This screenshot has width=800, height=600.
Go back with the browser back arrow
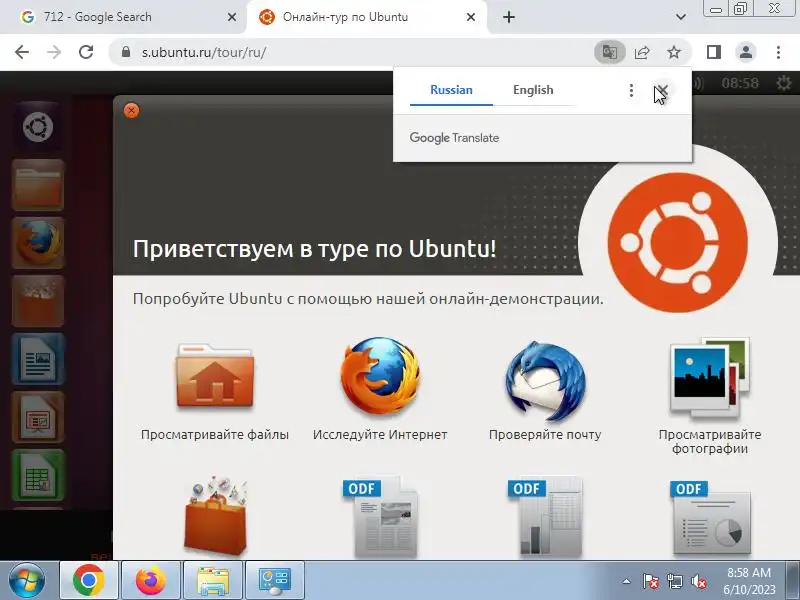point(22,52)
